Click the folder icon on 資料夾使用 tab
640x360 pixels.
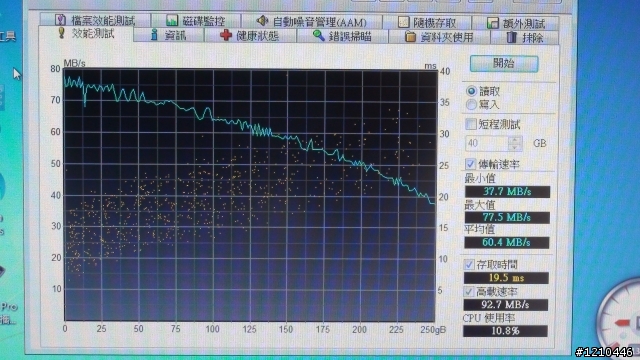[x=410, y=37]
